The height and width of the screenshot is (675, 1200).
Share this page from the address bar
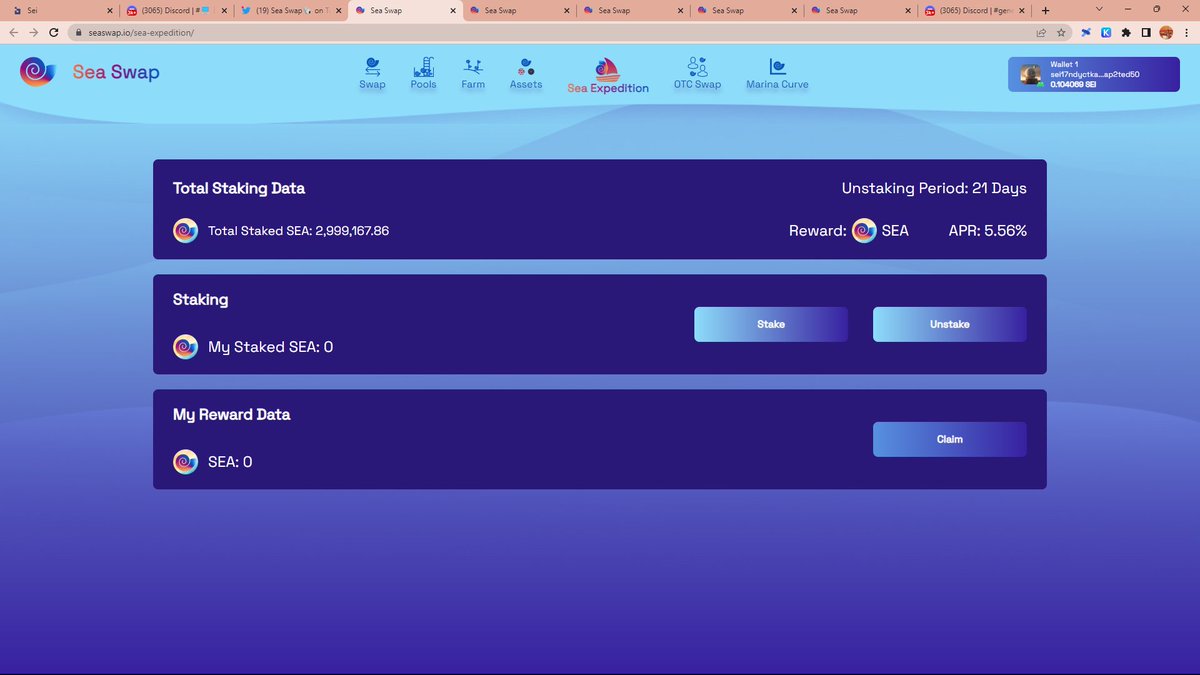coord(1041,32)
